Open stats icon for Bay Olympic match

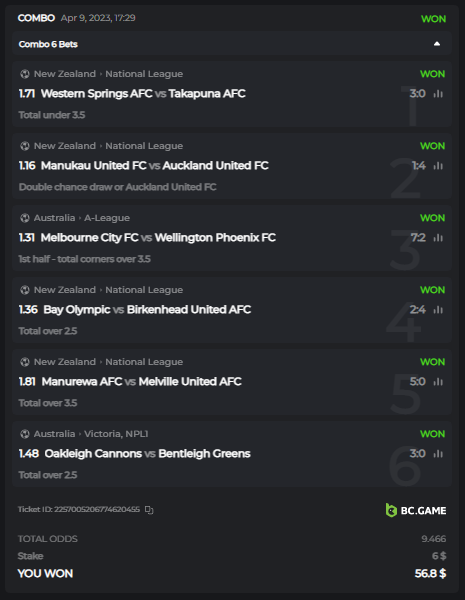(438, 310)
